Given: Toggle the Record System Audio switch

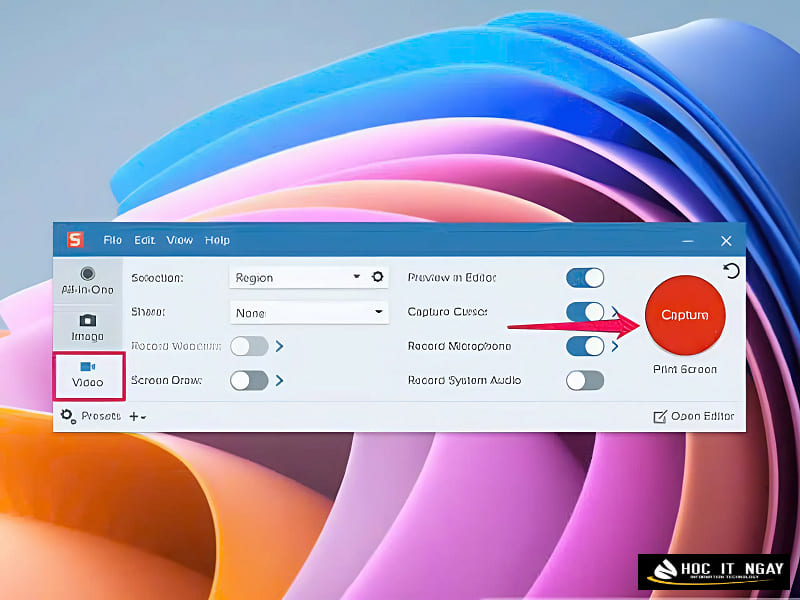Looking at the screenshot, I should click(585, 381).
